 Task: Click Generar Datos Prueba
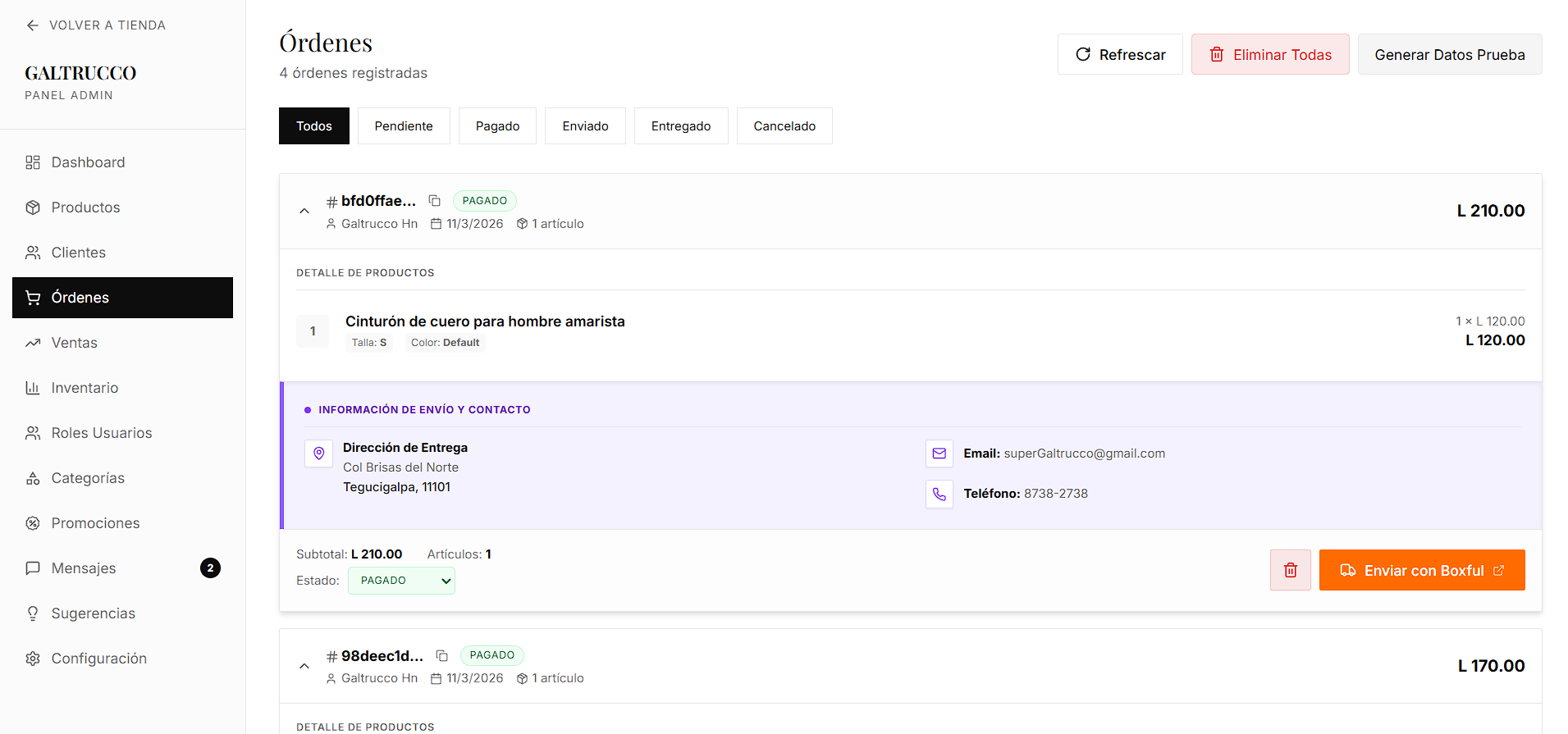1449,55
